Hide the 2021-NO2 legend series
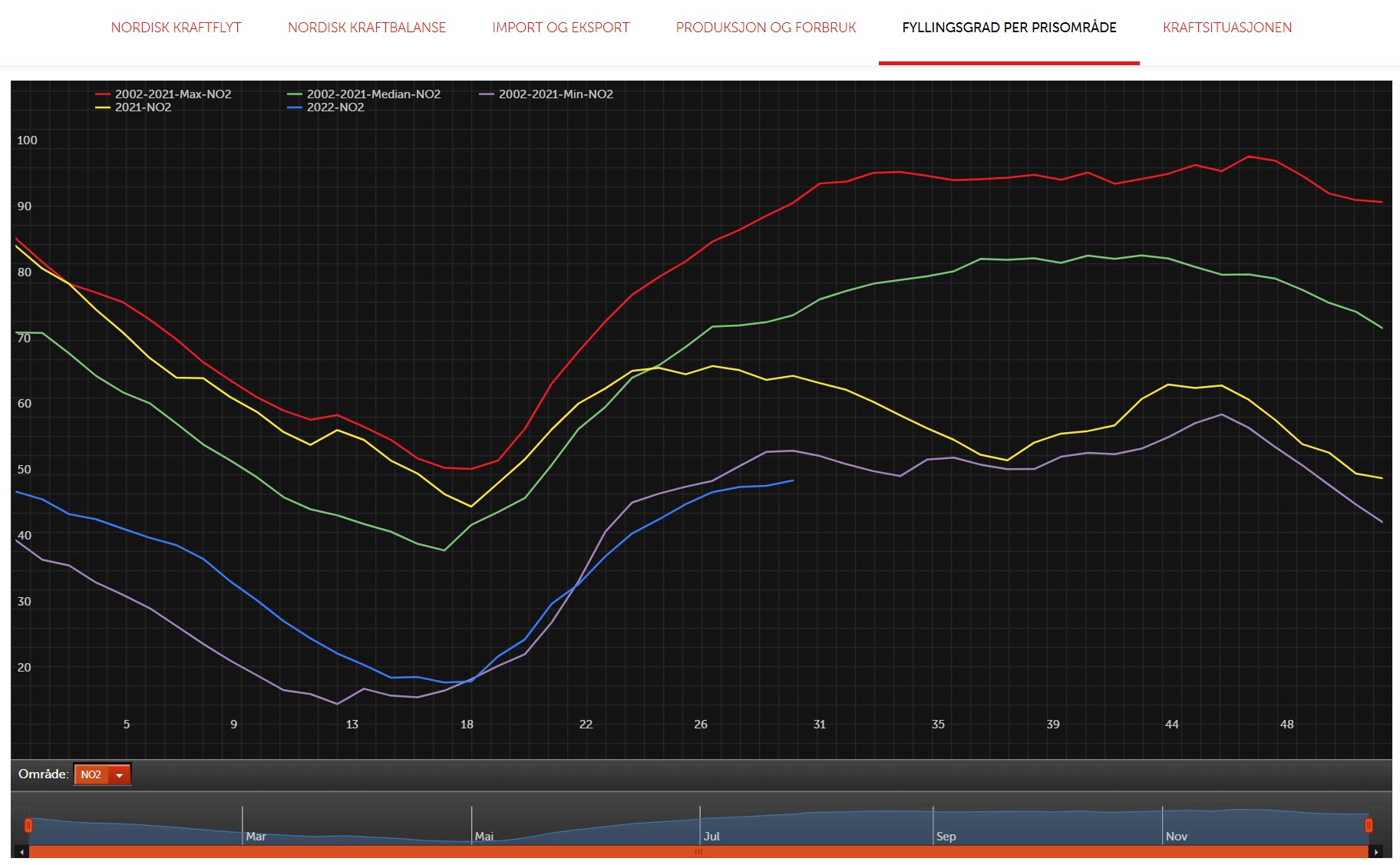The height and width of the screenshot is (865, 1400). point(134,107)
